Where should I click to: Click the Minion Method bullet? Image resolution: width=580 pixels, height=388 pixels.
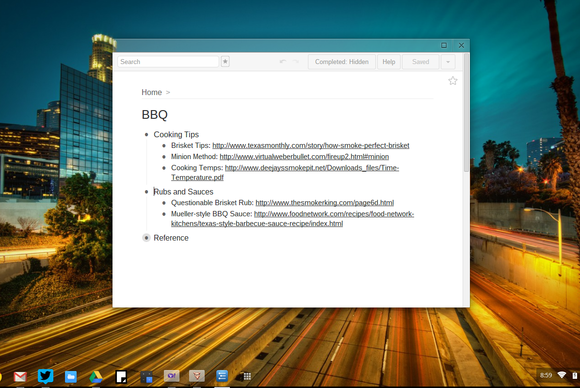click(x=164, y=157)
